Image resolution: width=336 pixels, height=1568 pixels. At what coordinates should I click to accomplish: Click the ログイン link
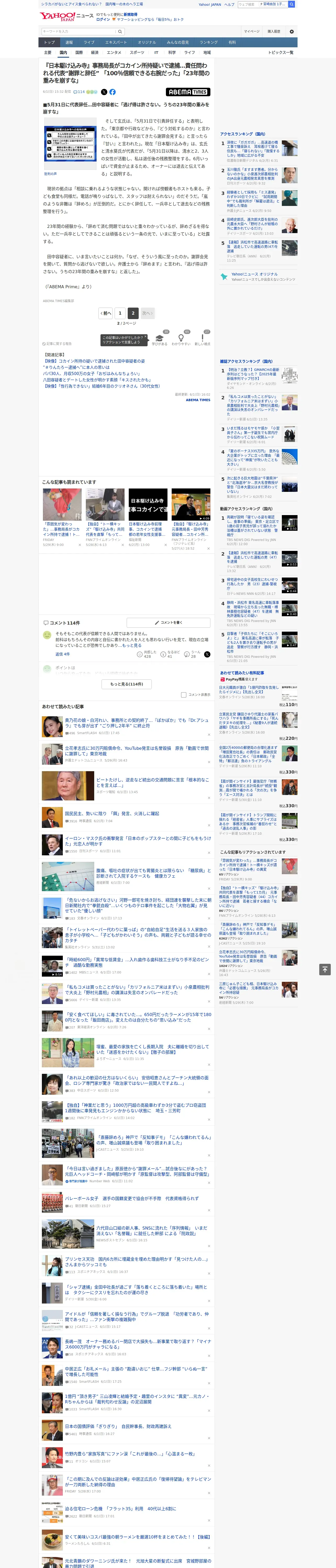click(x=103, y=20)
